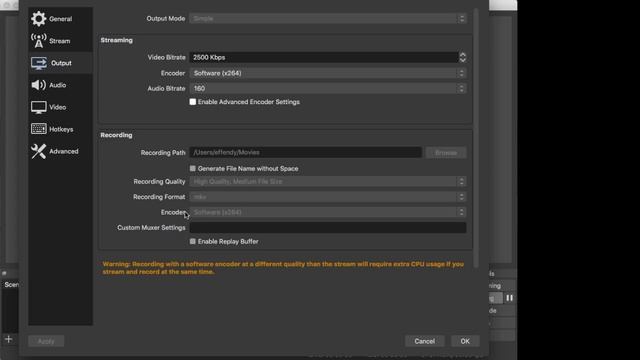Click the Browse button
640x360 pixels.
[x=446, y=153]
